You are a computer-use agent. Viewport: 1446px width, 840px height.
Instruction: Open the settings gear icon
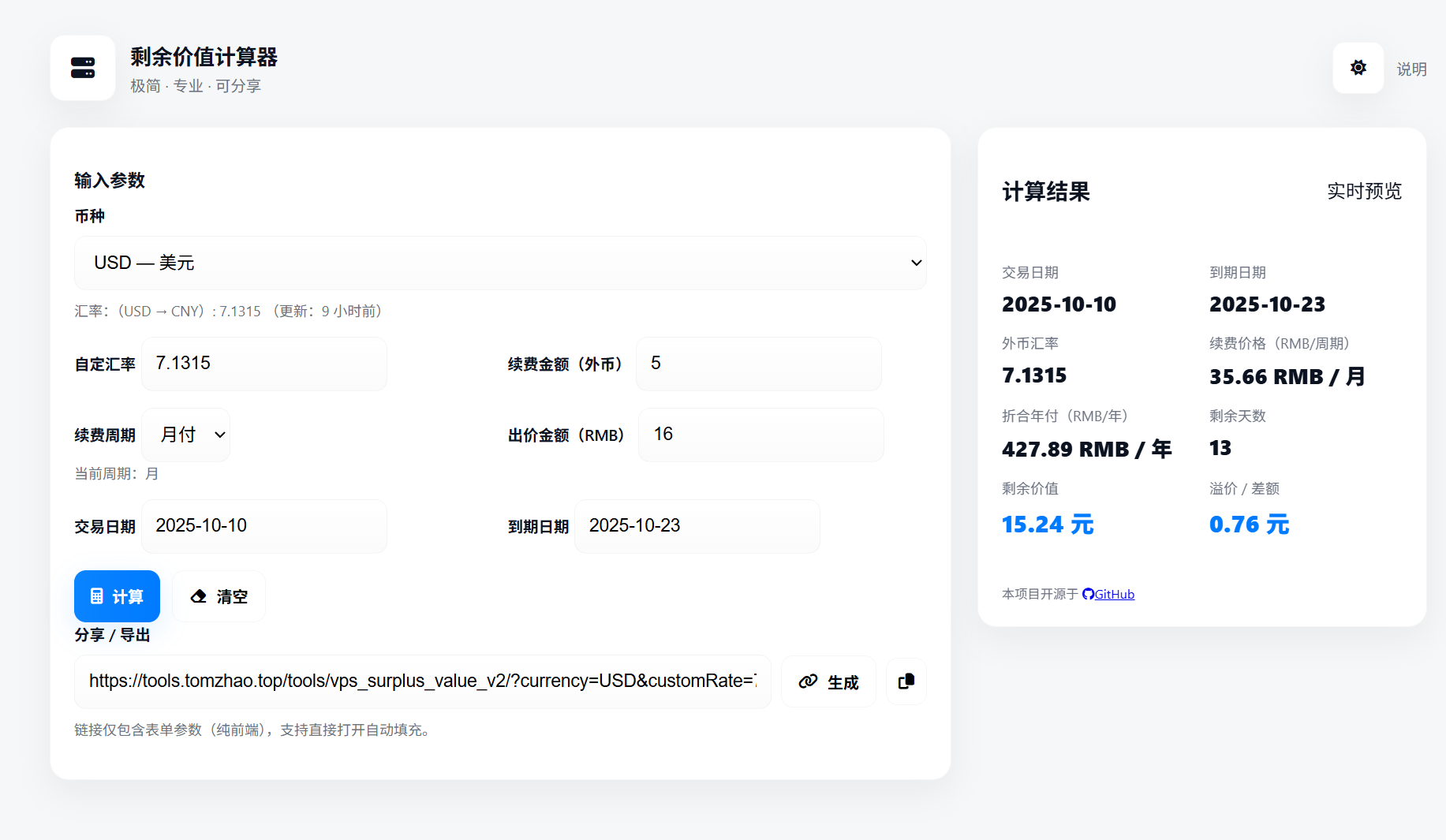(1358, 67)
